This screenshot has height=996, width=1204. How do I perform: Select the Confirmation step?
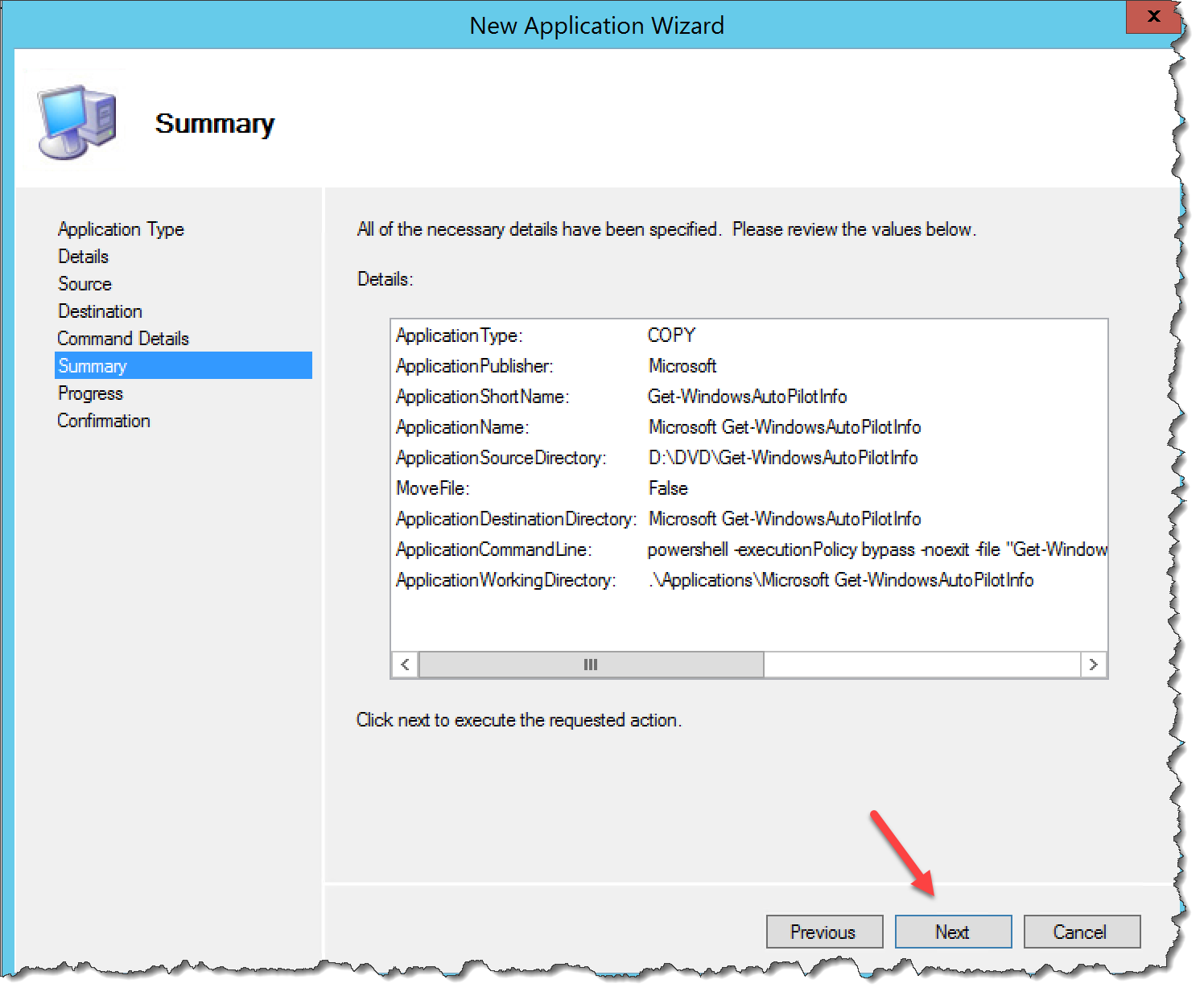tap(104, 420)
